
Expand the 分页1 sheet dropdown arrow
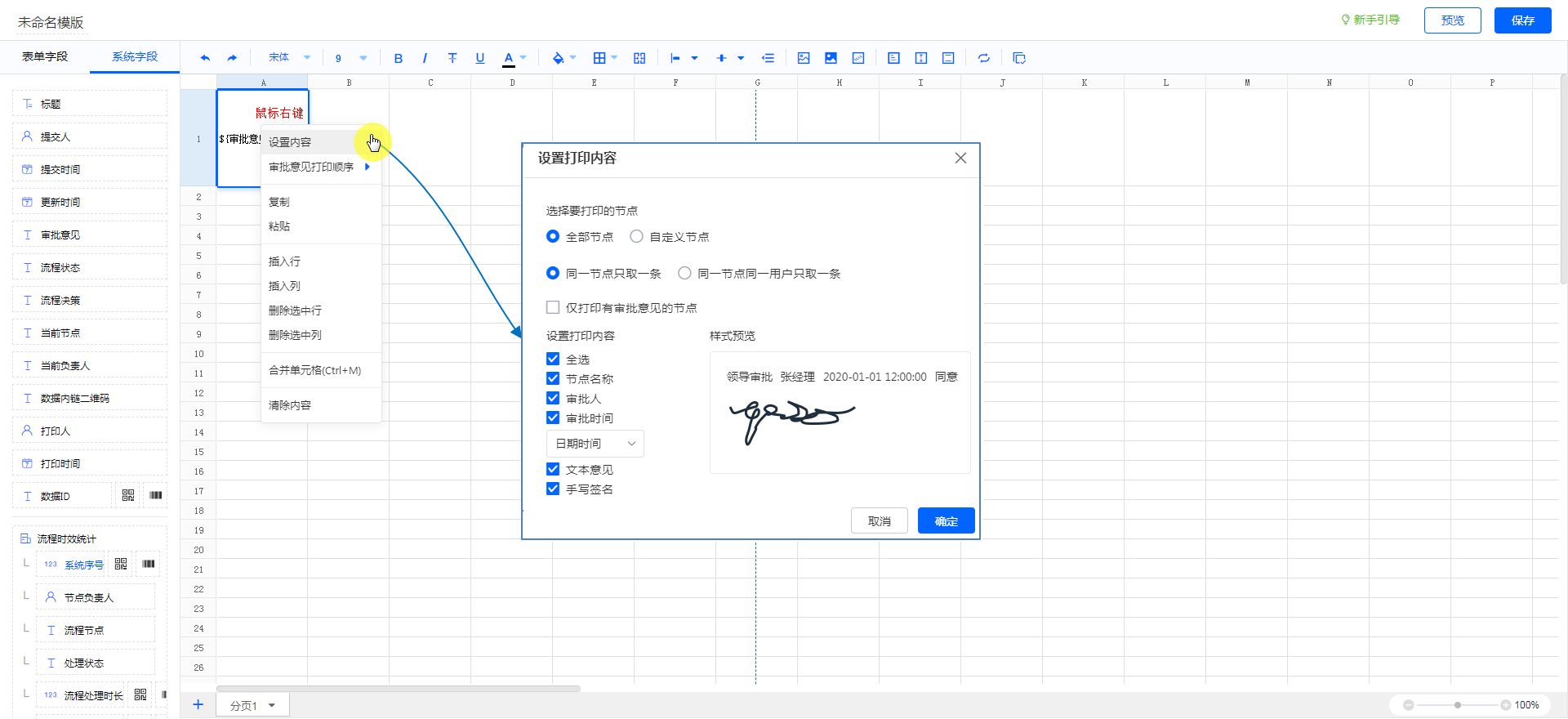[x=272, y=706]
